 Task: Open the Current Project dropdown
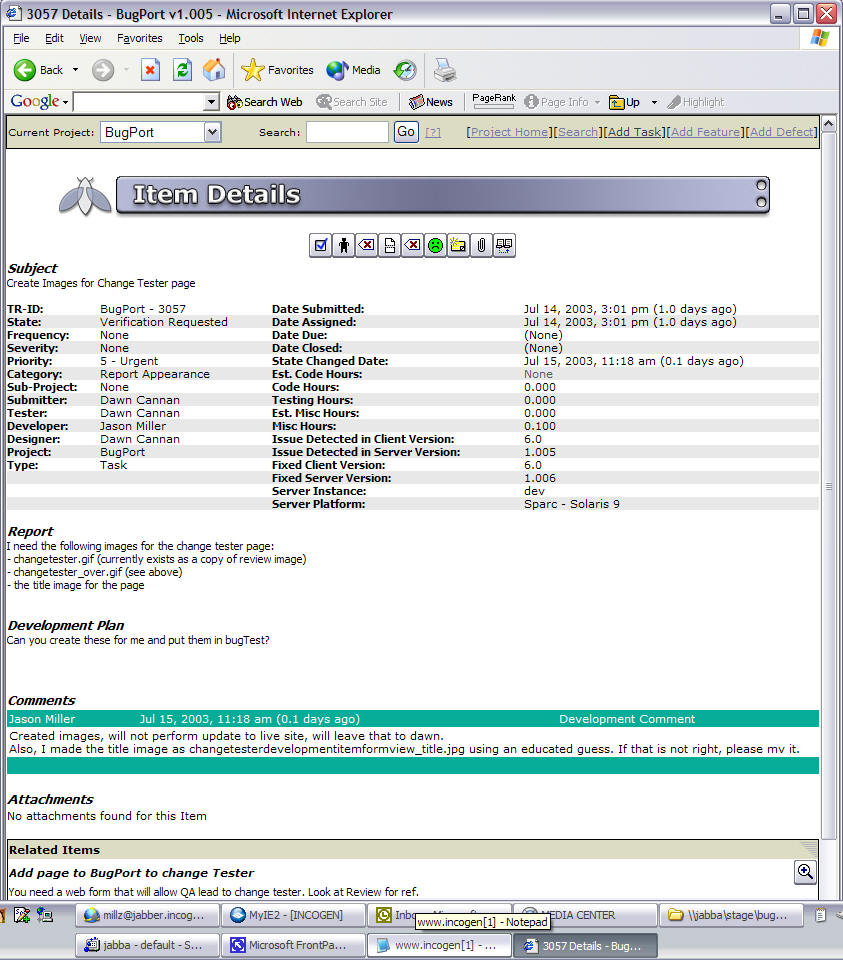point(212,132)
